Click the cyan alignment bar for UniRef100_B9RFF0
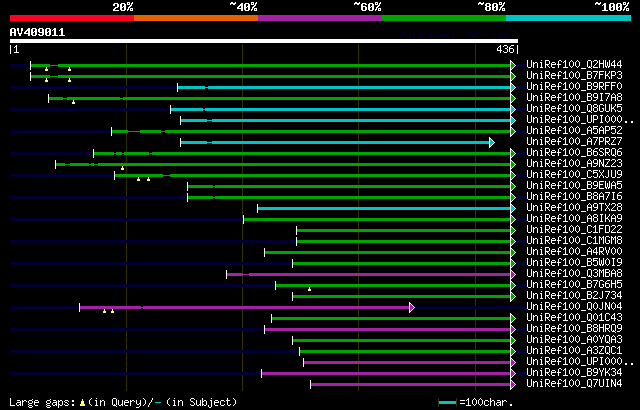 [x=344, y=87]
